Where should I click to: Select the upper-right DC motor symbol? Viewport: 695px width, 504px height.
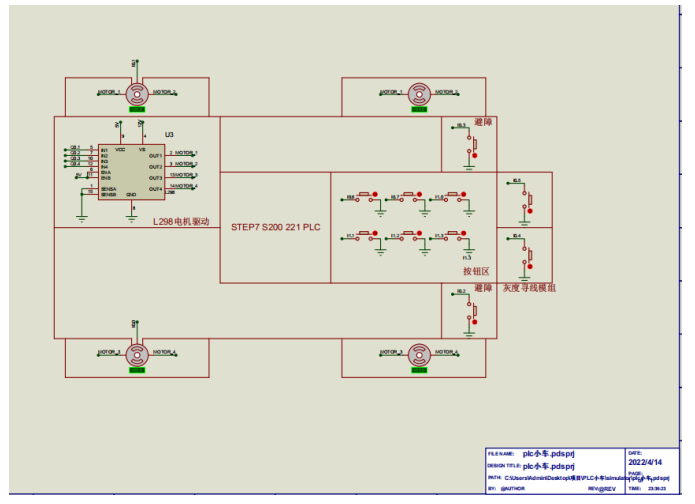[x=419, y=94]
